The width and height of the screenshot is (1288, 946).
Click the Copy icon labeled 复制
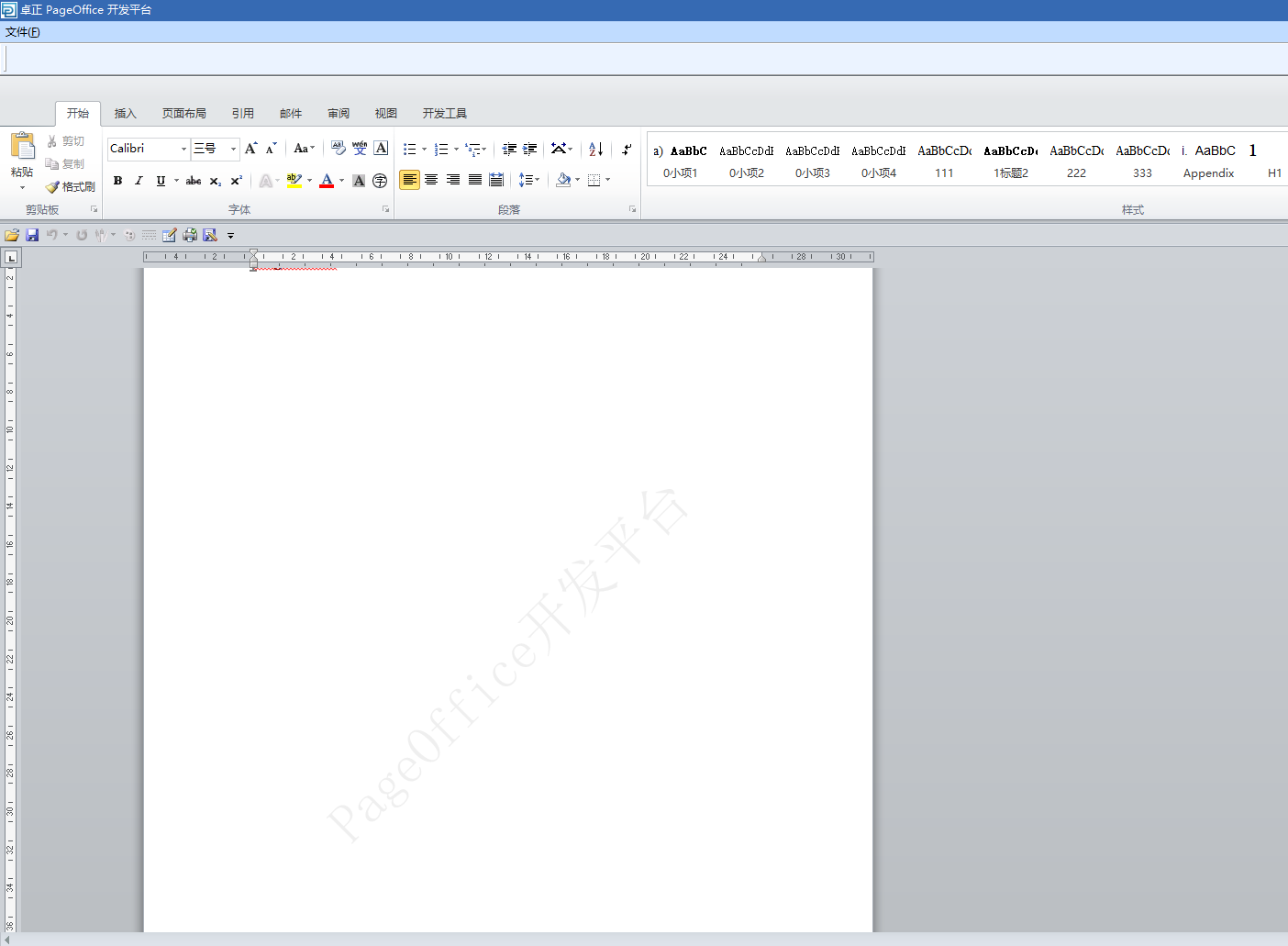tap(64, 164)
